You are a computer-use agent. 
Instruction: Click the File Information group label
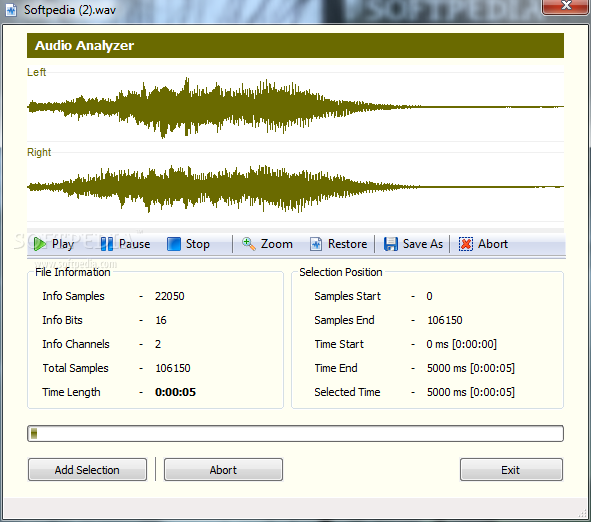(x=73, y=272)
